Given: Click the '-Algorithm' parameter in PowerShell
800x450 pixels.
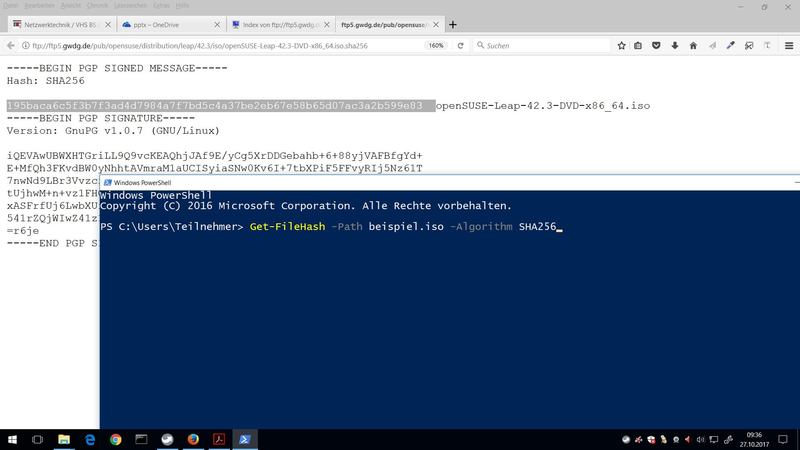Looking at the screenshot, I should pyautogui.click(x=481, y=227).
